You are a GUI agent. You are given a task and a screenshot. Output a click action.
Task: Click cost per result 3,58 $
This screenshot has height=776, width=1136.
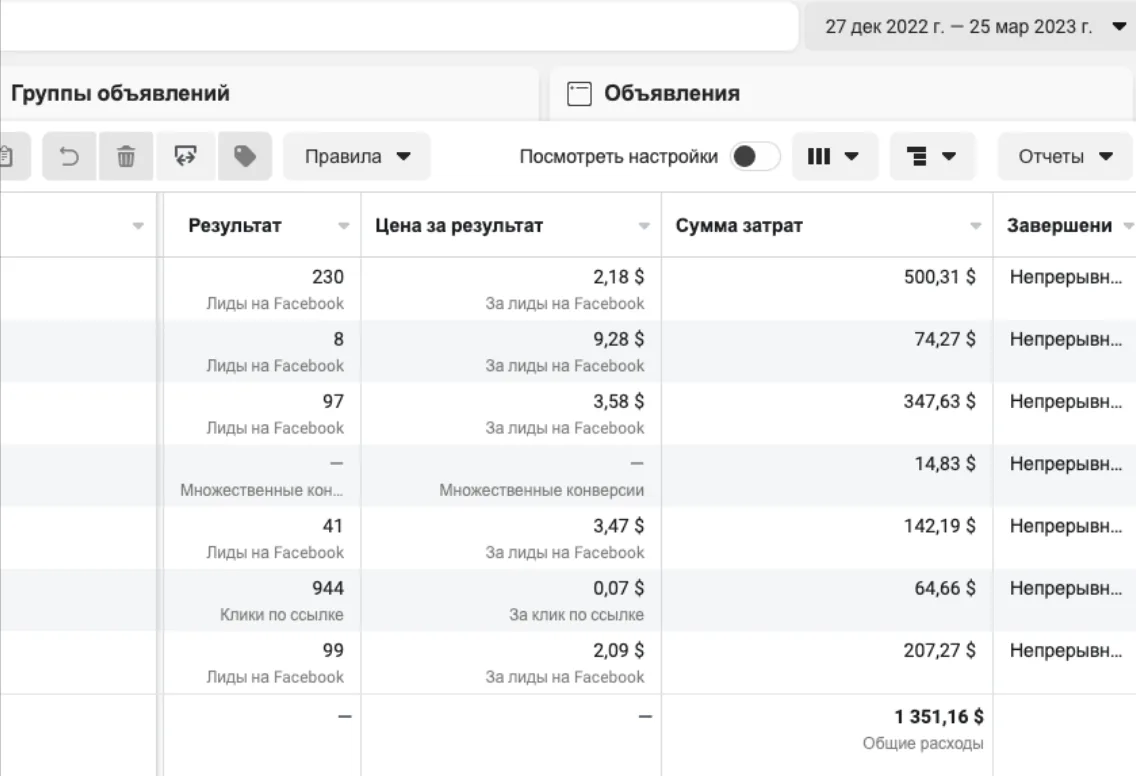click(x=618, y=401)
